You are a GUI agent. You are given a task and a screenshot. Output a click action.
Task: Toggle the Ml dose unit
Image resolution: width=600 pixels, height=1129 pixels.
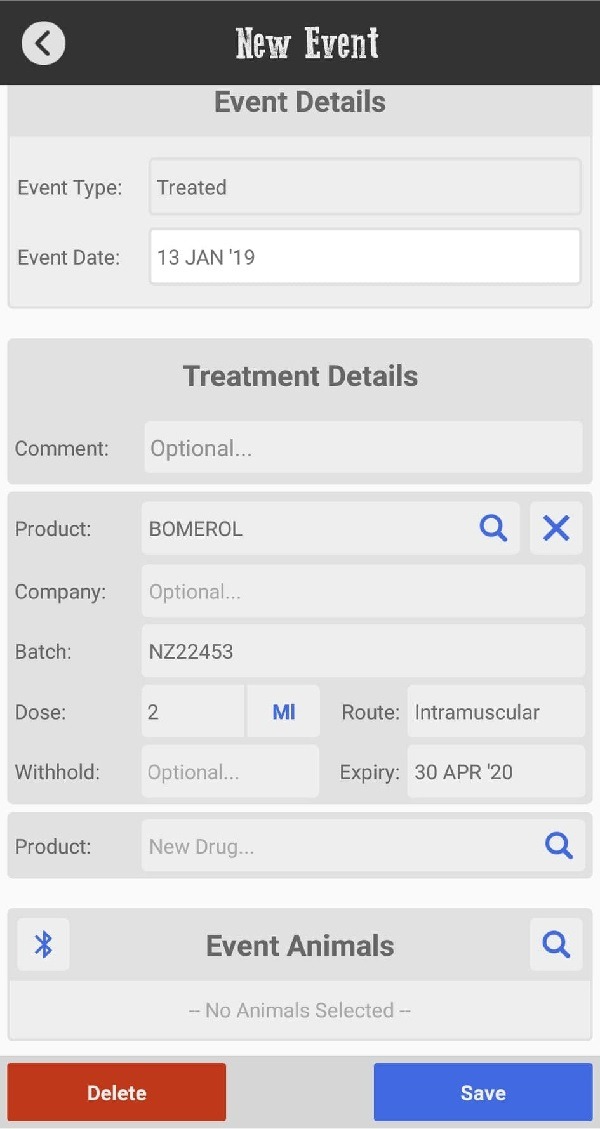coord(284,711)
